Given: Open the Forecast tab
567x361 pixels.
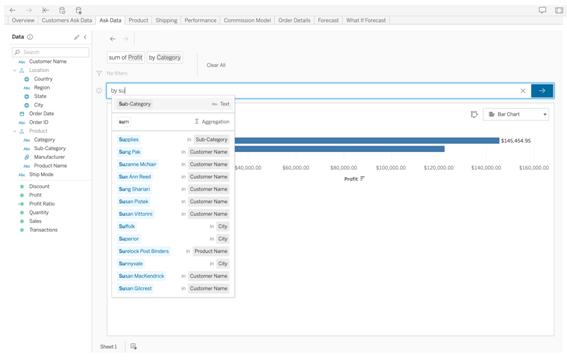Looking at the screenshot, I should click(x=328, y=20).
